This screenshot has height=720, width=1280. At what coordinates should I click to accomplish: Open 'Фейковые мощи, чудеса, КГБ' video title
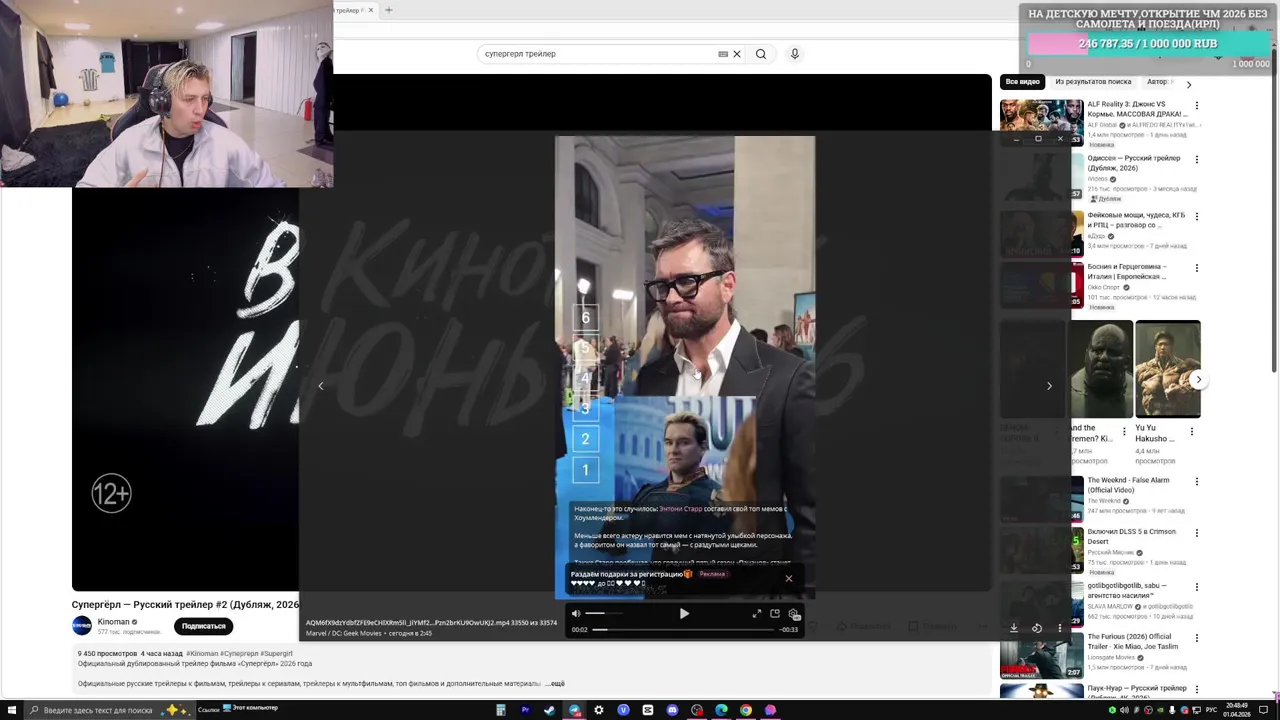coord(1136,220)
